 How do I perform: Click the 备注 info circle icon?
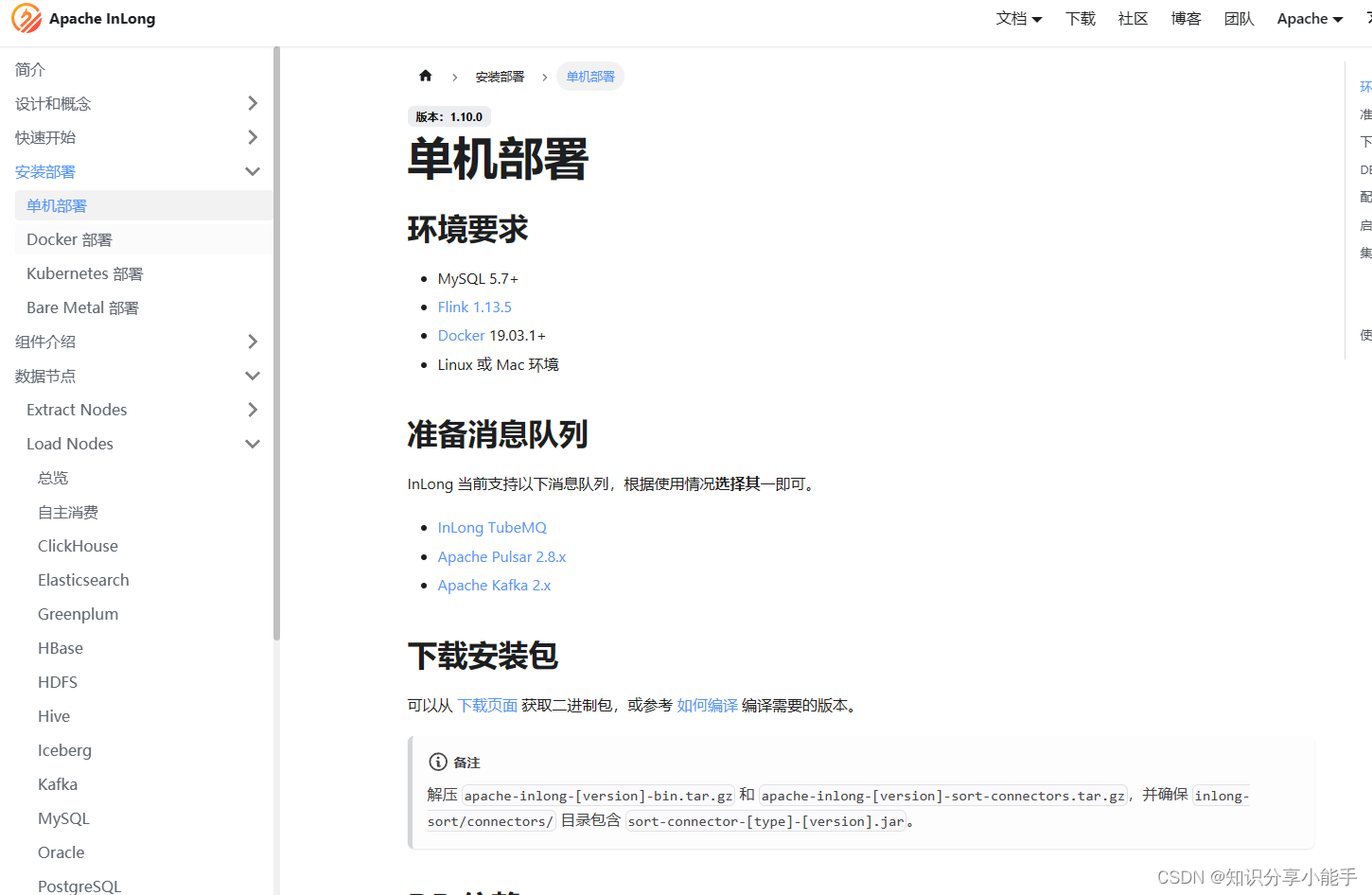[x=438, y=762]
